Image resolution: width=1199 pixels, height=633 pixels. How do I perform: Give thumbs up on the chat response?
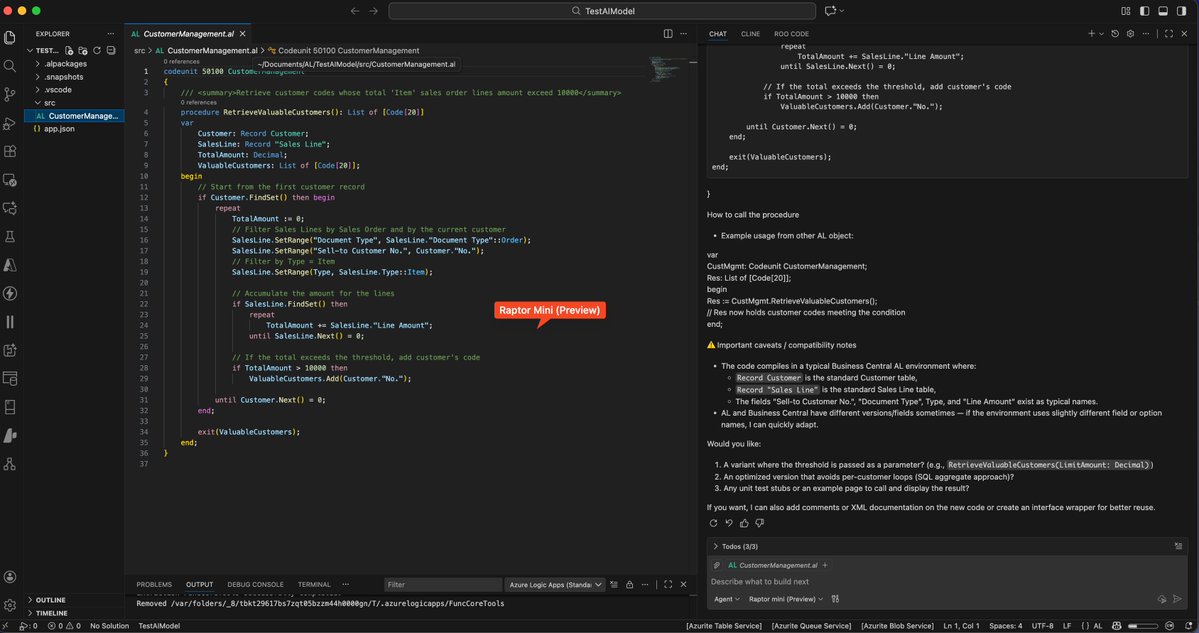[x=744, y=523]
